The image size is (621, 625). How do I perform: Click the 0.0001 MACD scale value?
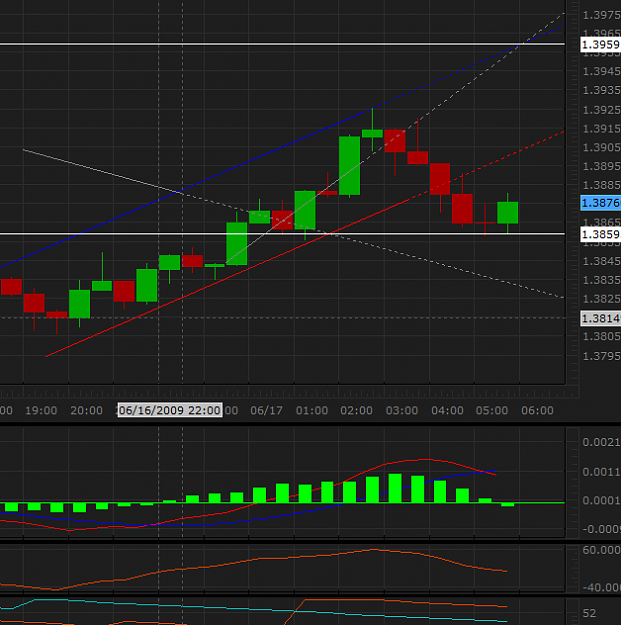coord(601,501)
